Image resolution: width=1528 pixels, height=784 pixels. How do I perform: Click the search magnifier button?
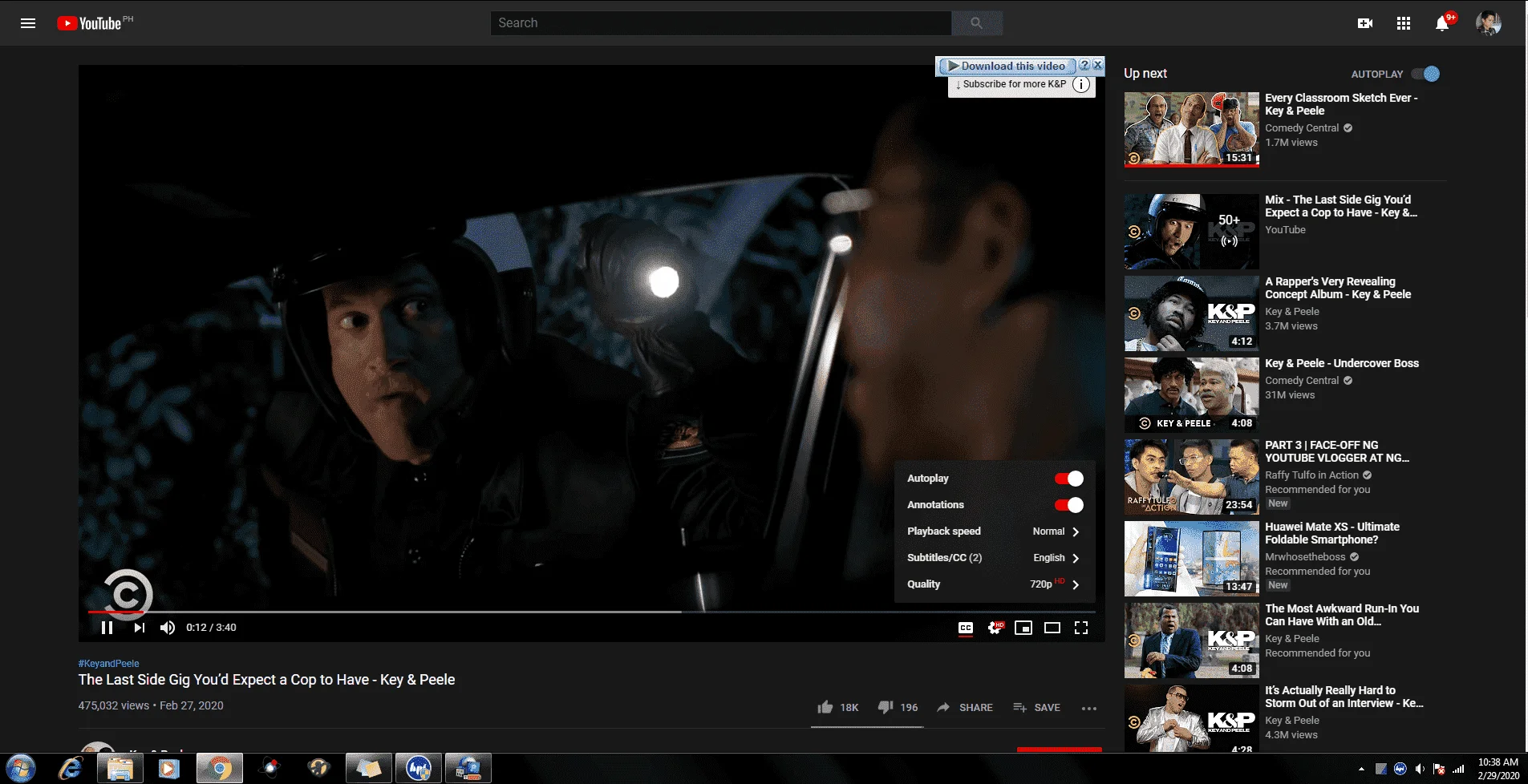click(976, 23)
